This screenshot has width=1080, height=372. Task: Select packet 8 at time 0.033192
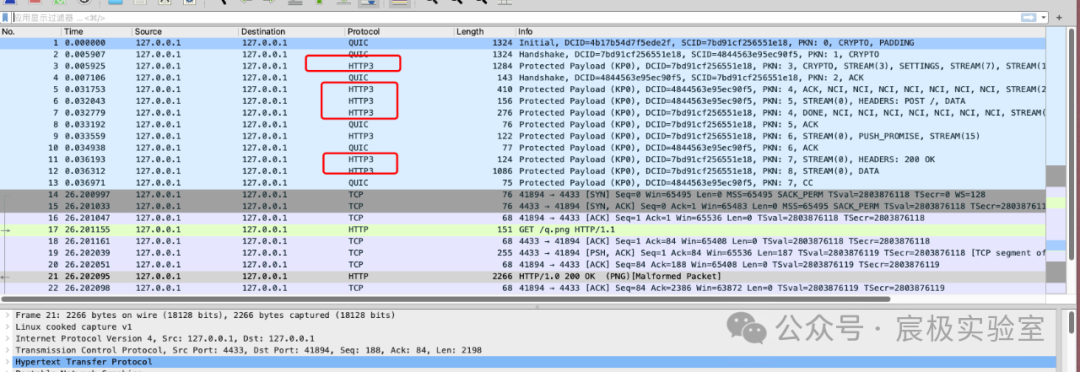coord(522,125)
